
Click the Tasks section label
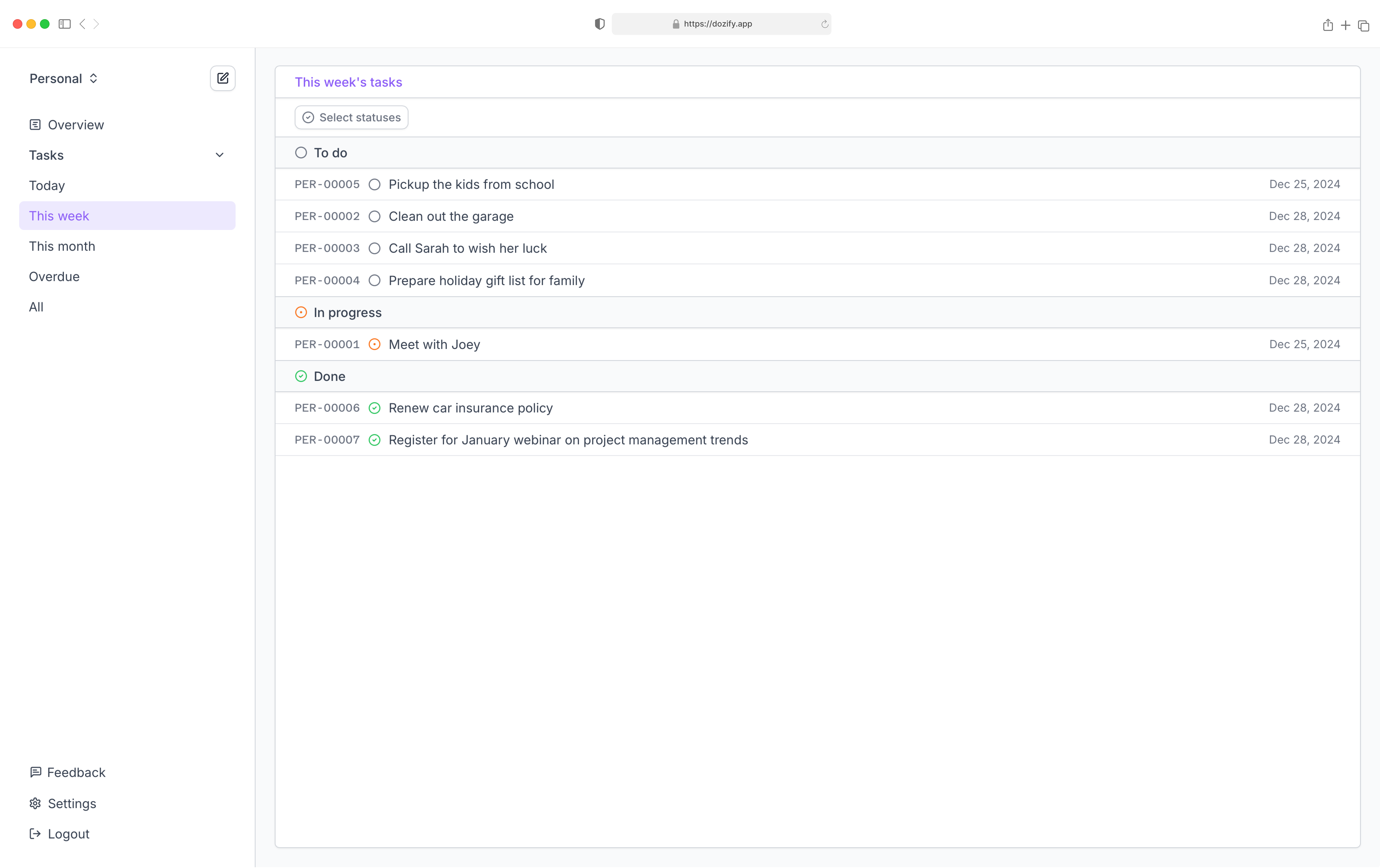tap(47, 155)
